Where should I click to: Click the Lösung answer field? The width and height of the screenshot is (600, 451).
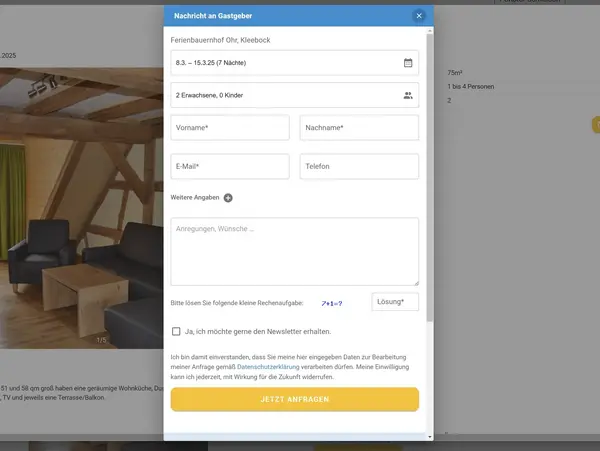[x=395, y=302]
